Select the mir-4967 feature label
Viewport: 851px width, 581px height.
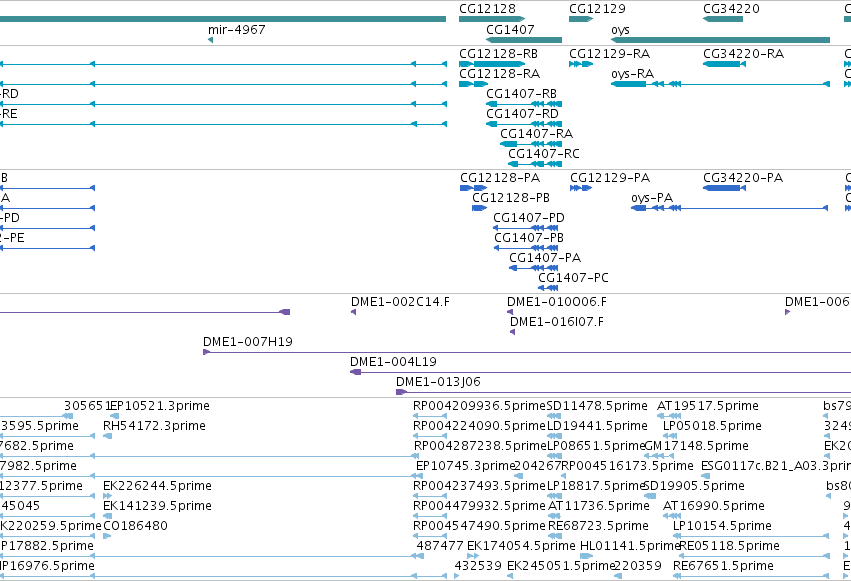pos(236,29)
